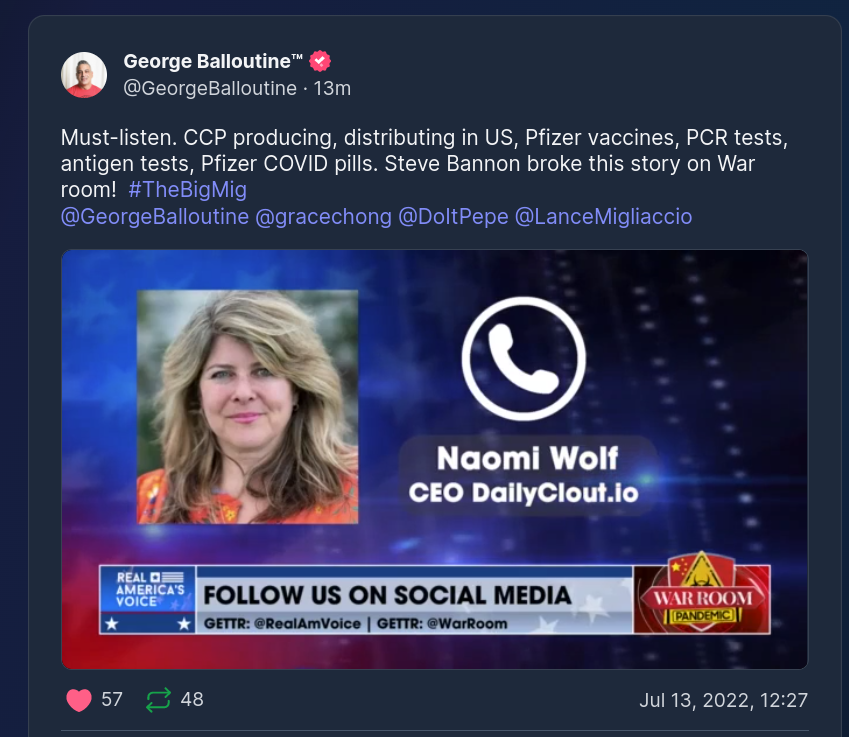849x737 pixels.
Task: Open the #TheBigMig hashtag
Action: (x=188, y=190)
